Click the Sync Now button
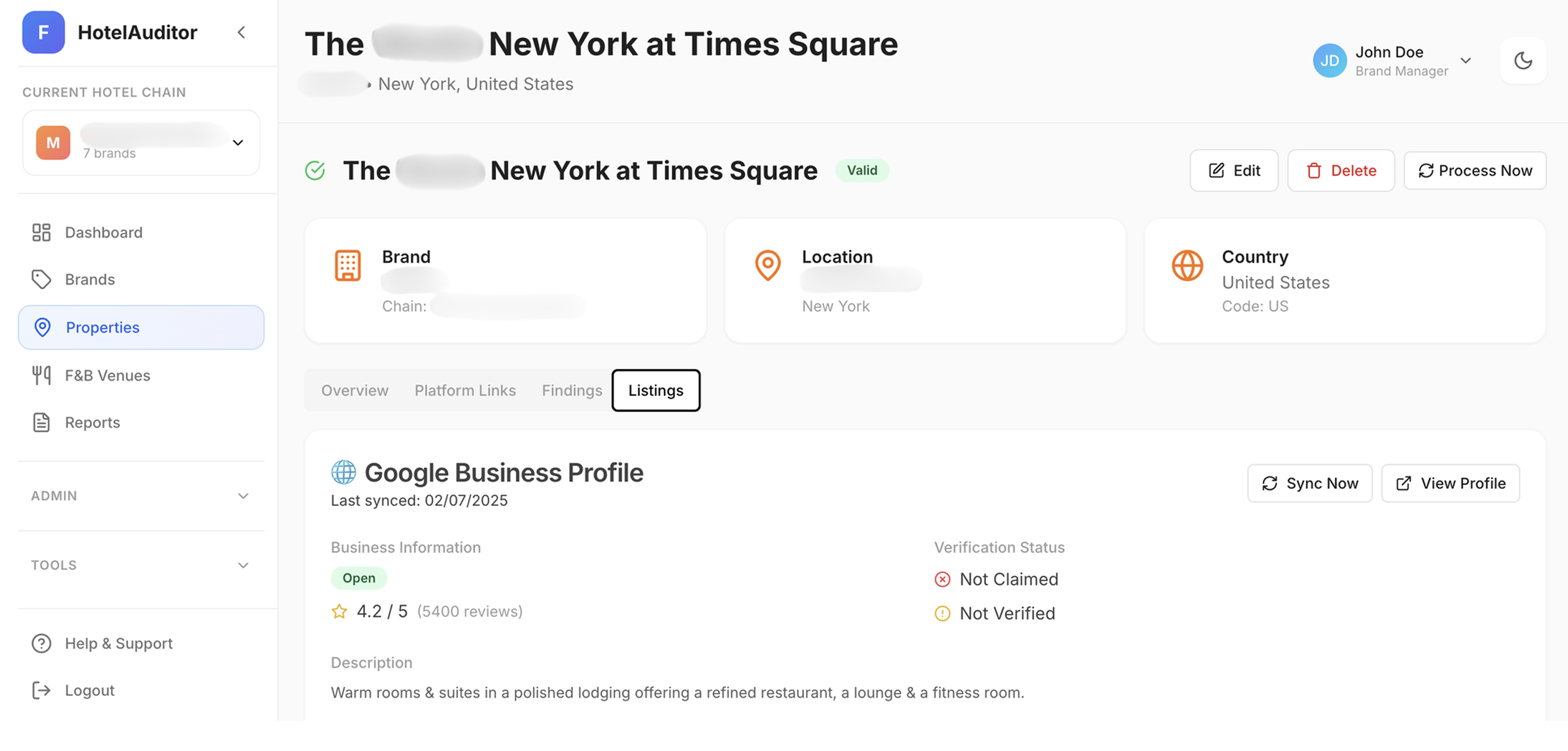 1310,483
